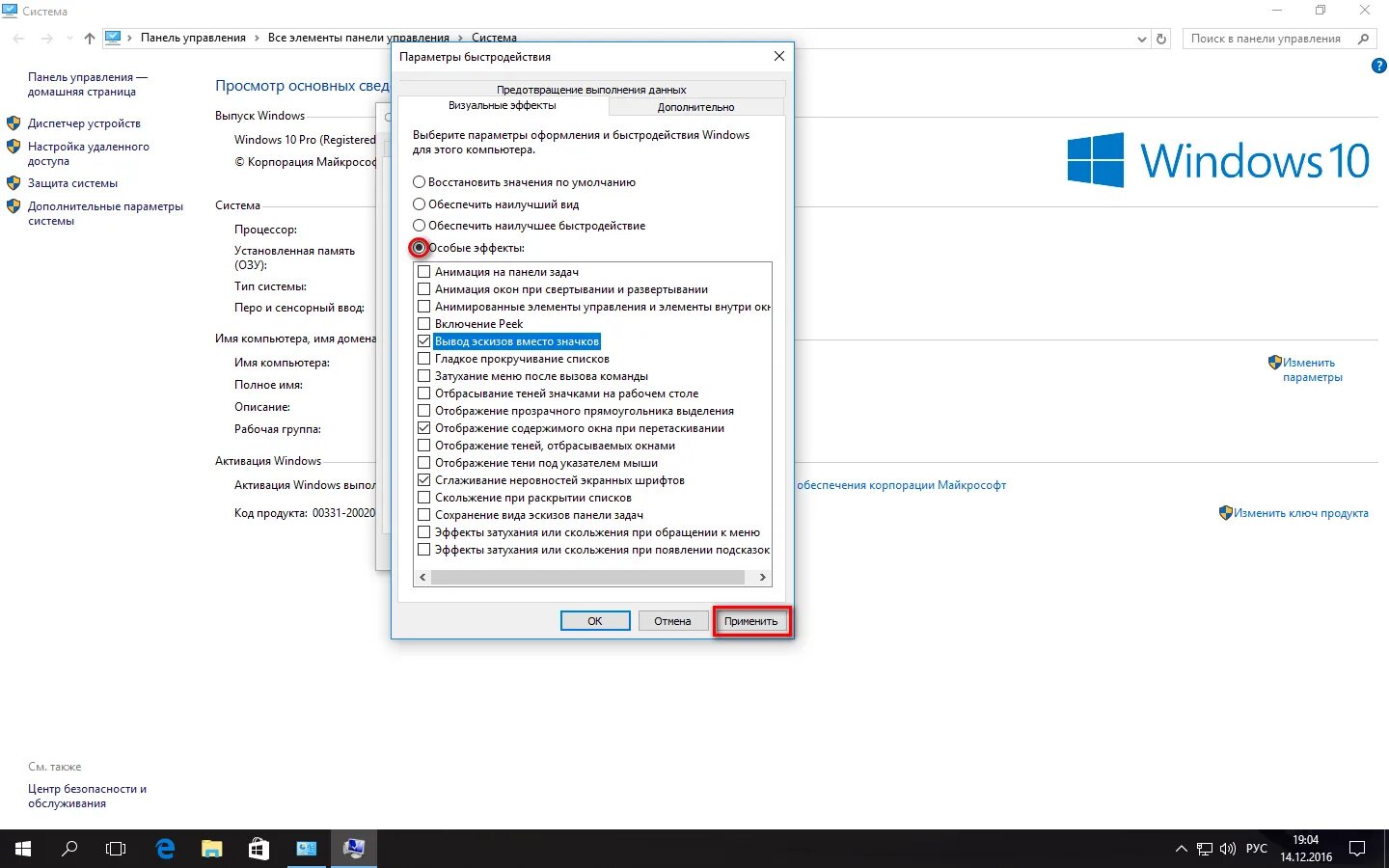This screenshot has height=868, width=1389.
Task: Open Настройка удаленного доступа link
Action: (89, 153)
